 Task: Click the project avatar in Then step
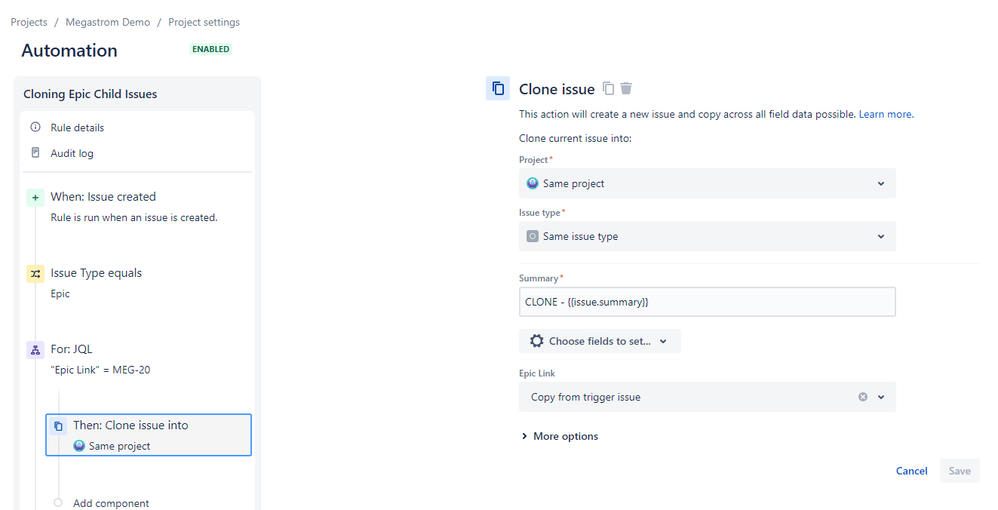pos(79,446)
